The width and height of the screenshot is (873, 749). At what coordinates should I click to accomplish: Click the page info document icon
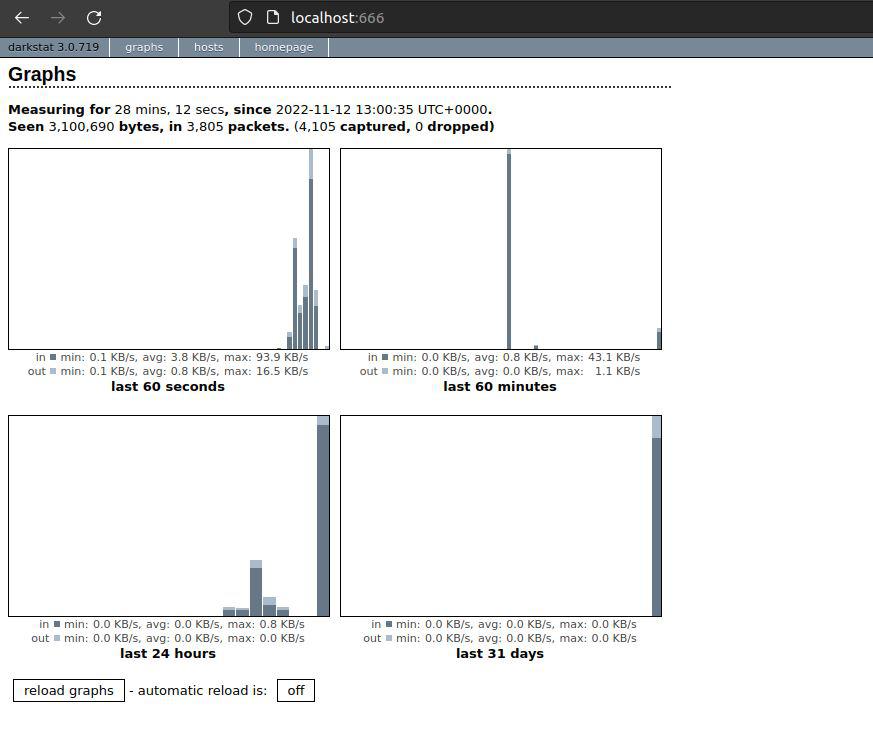coord(273,17)
